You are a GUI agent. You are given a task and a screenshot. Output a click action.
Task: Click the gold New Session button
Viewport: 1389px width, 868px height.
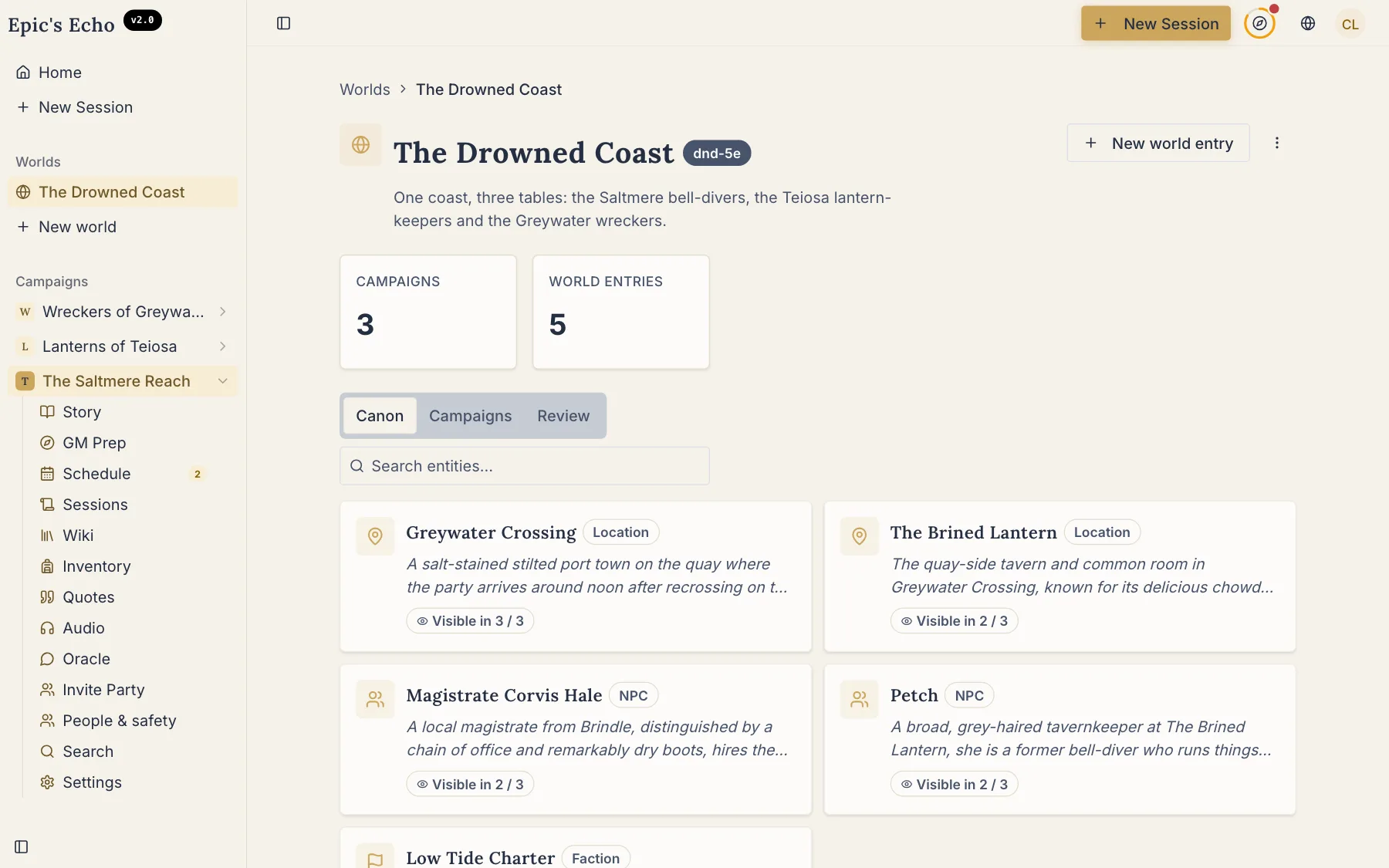[x=1156, y=23]
